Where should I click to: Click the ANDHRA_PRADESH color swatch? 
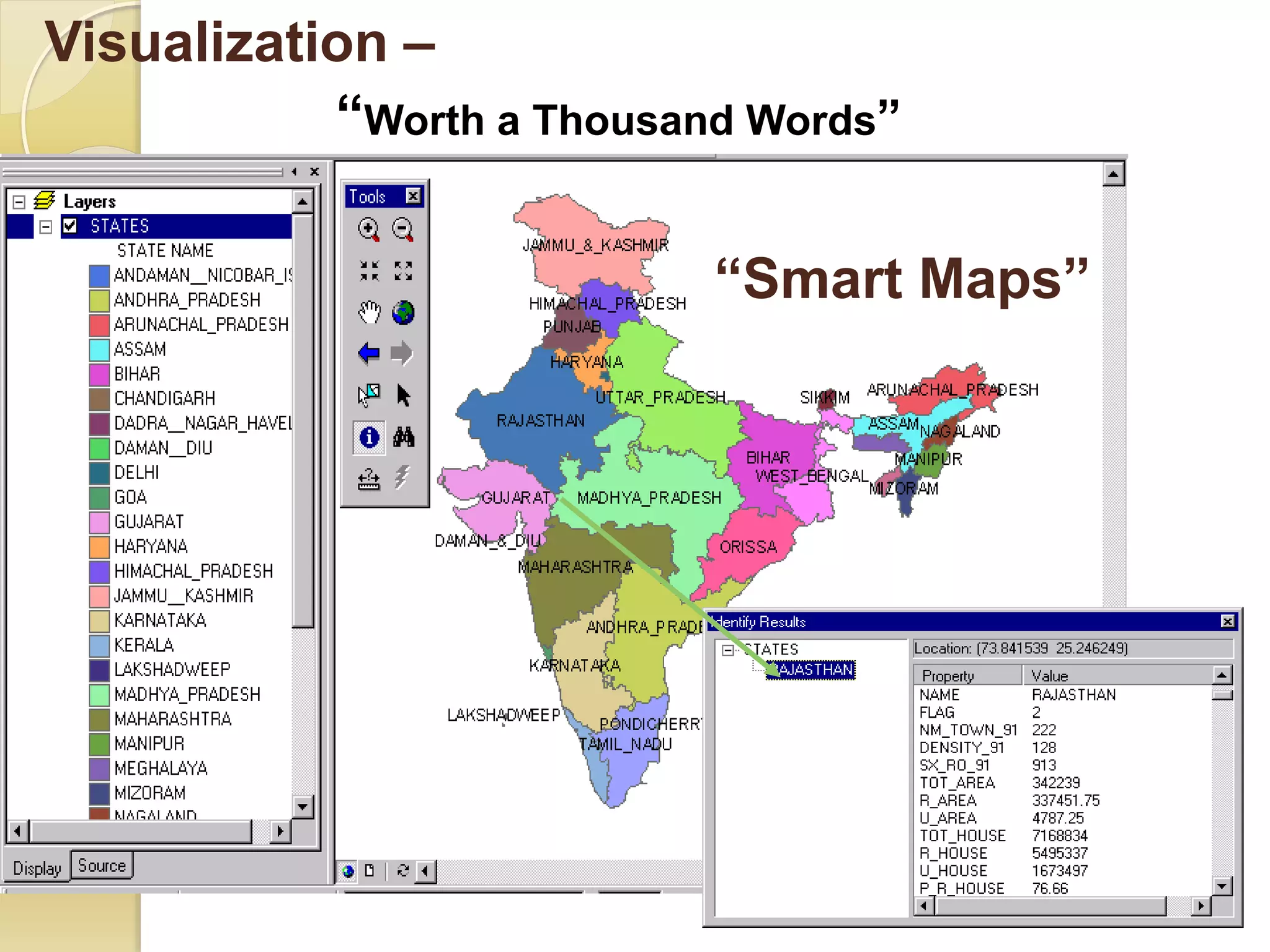coord(99,300)
